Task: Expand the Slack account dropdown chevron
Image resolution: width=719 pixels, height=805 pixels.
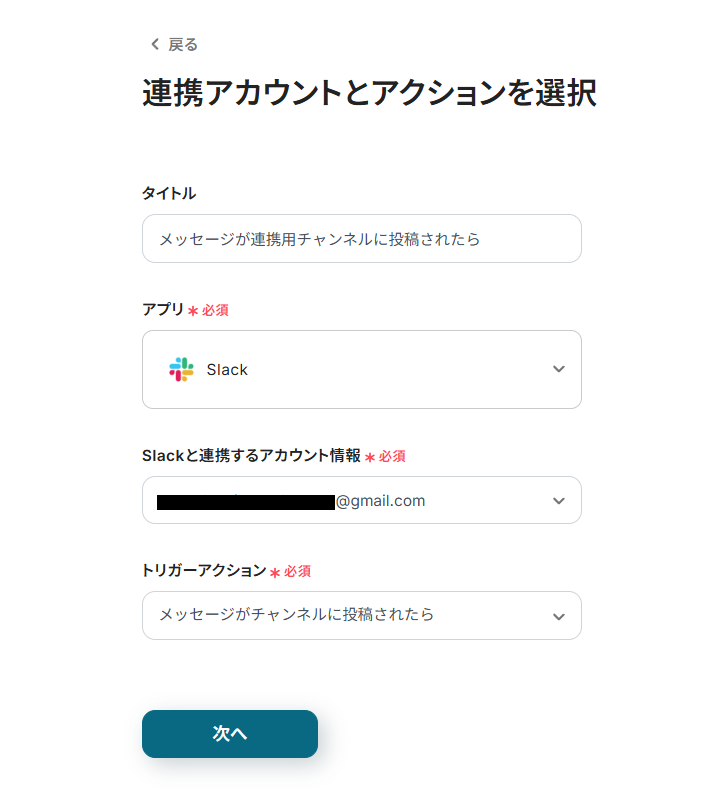Action: pos(558,500)
